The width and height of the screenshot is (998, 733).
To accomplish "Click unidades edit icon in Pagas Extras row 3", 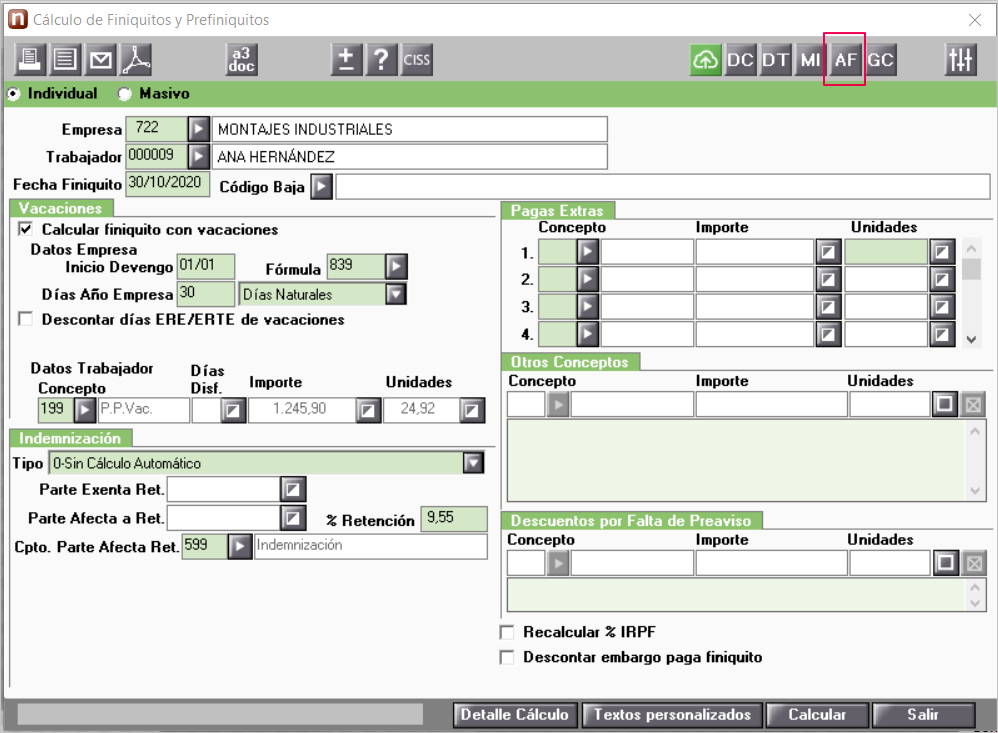I will click(942, 307).
